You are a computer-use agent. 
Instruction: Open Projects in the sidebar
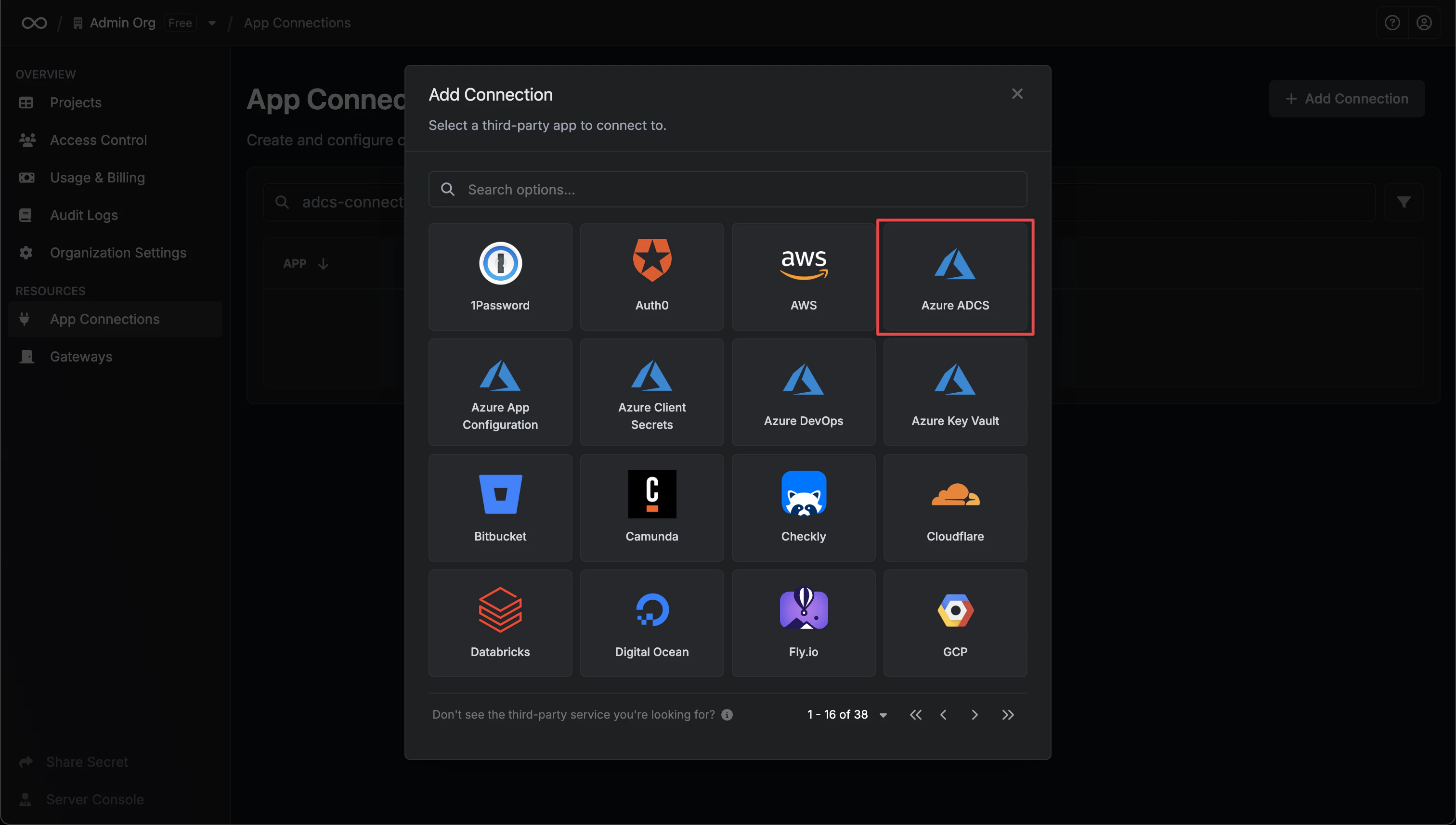(x=115, y=103)
